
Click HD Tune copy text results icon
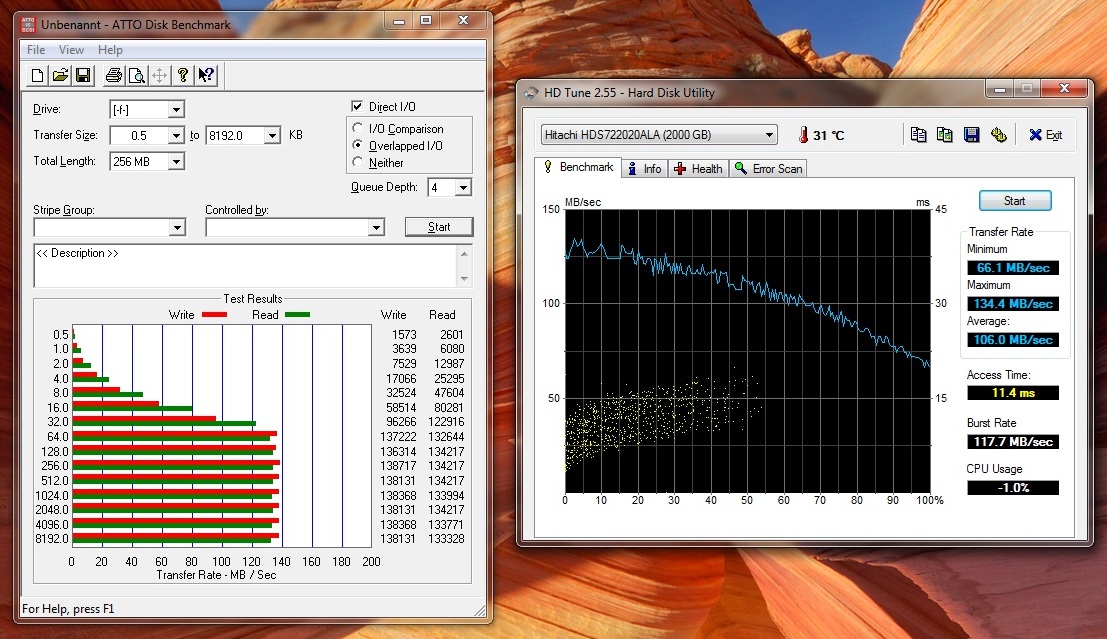click(918, 135)
